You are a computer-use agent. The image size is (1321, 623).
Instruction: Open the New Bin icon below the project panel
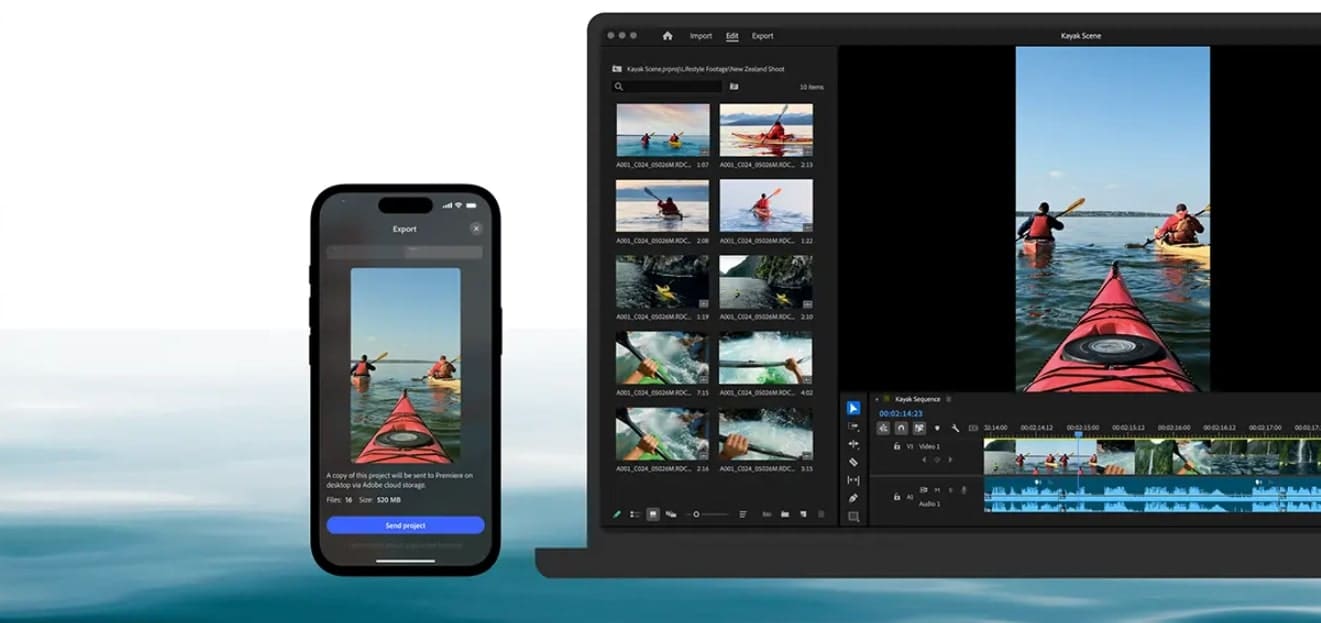[785, 514]
